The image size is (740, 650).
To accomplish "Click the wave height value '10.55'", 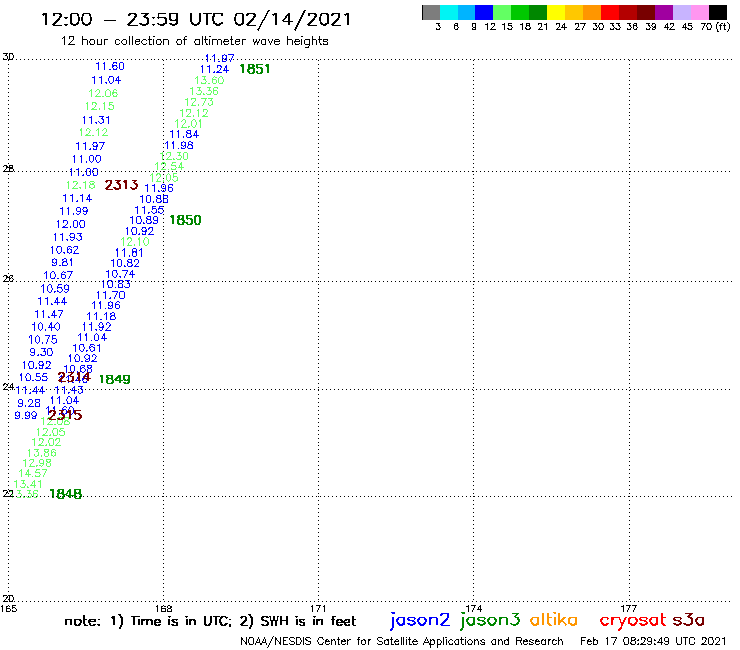I will [34, 377].
